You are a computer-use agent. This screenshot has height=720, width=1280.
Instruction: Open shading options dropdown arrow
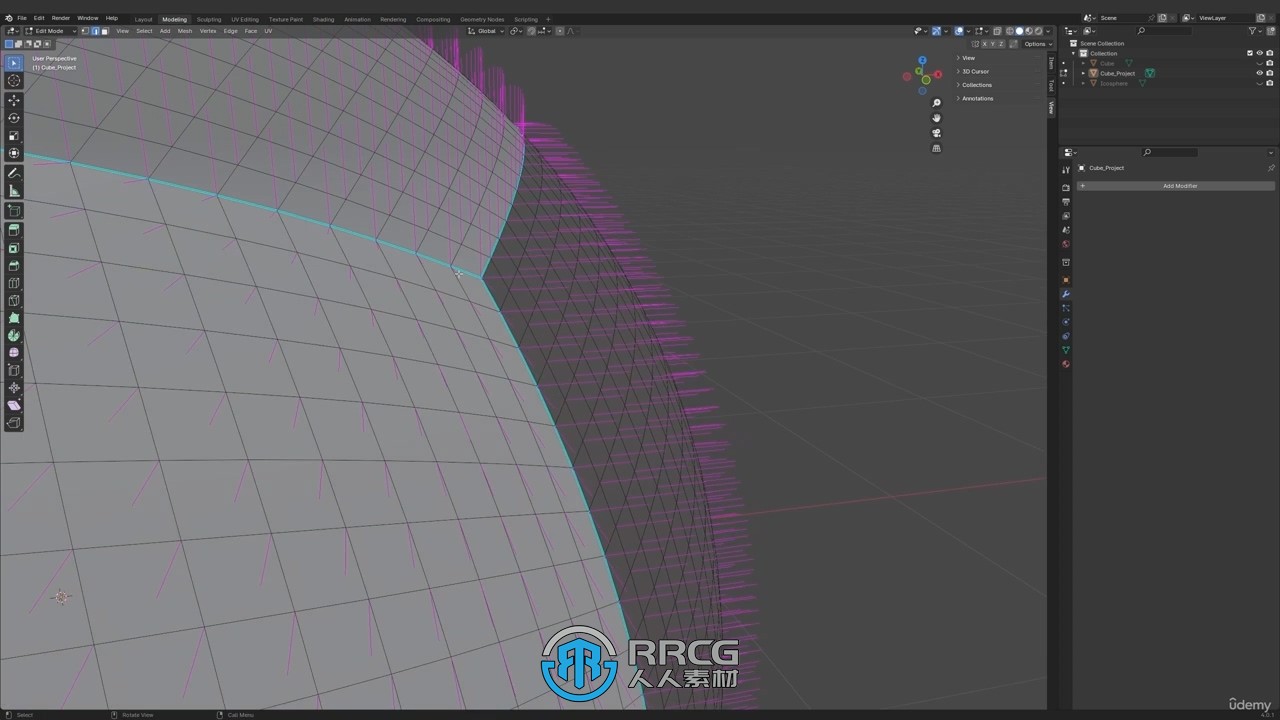(1047, 31)
